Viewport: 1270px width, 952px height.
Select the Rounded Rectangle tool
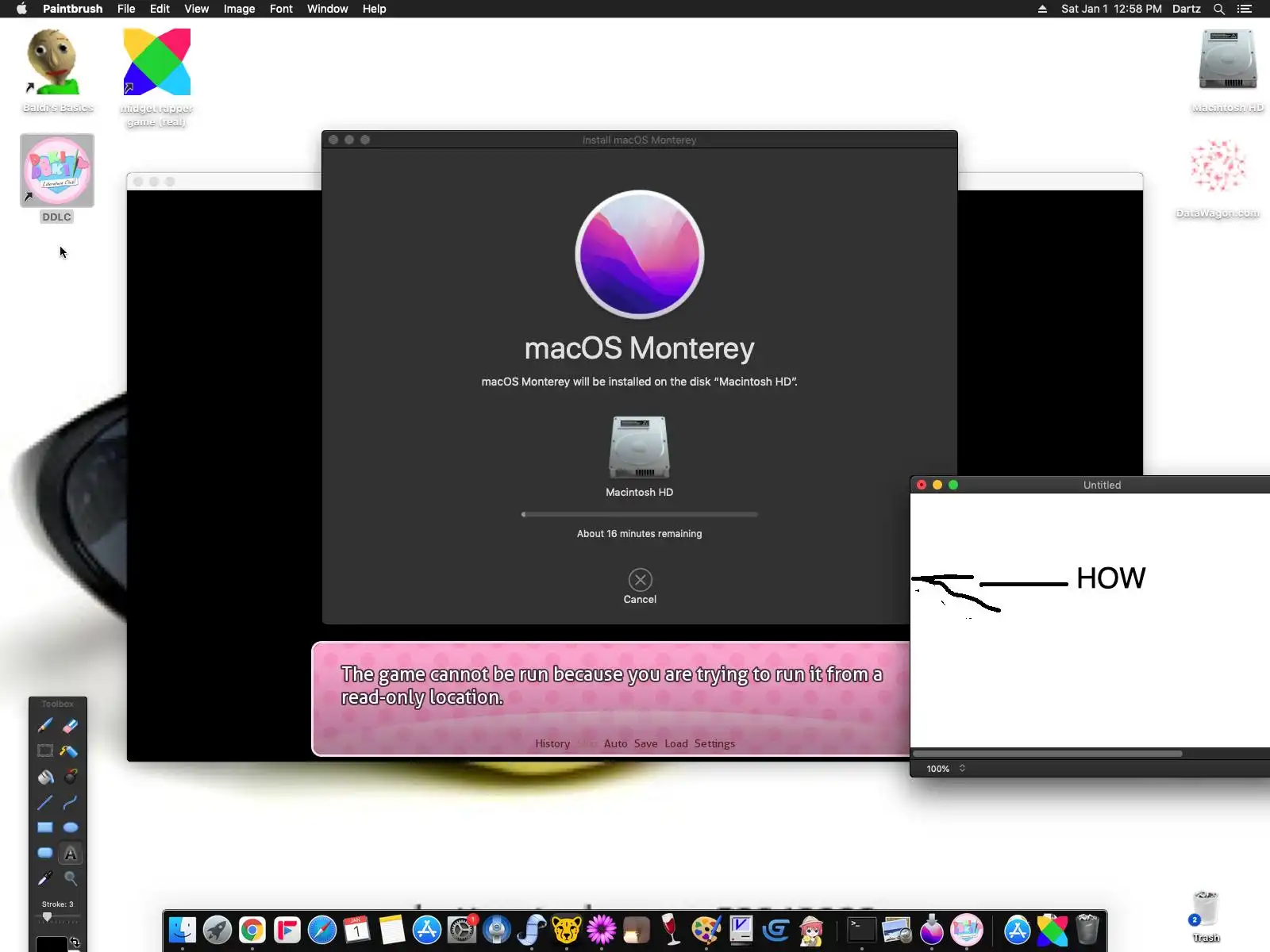click(45, 853)
